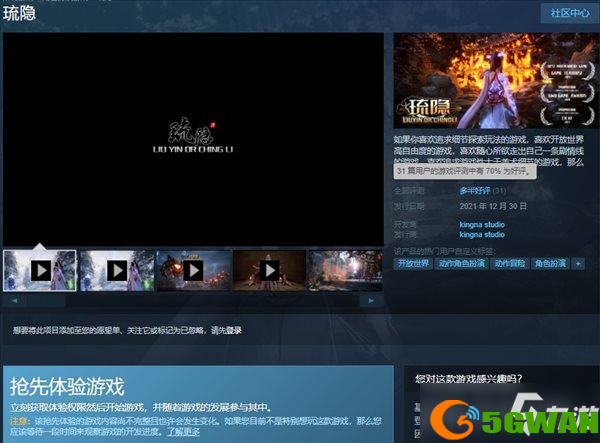Screen dimensions: 600x443
Task: Play the second trailer thumbnail
Action: point(117,270)
